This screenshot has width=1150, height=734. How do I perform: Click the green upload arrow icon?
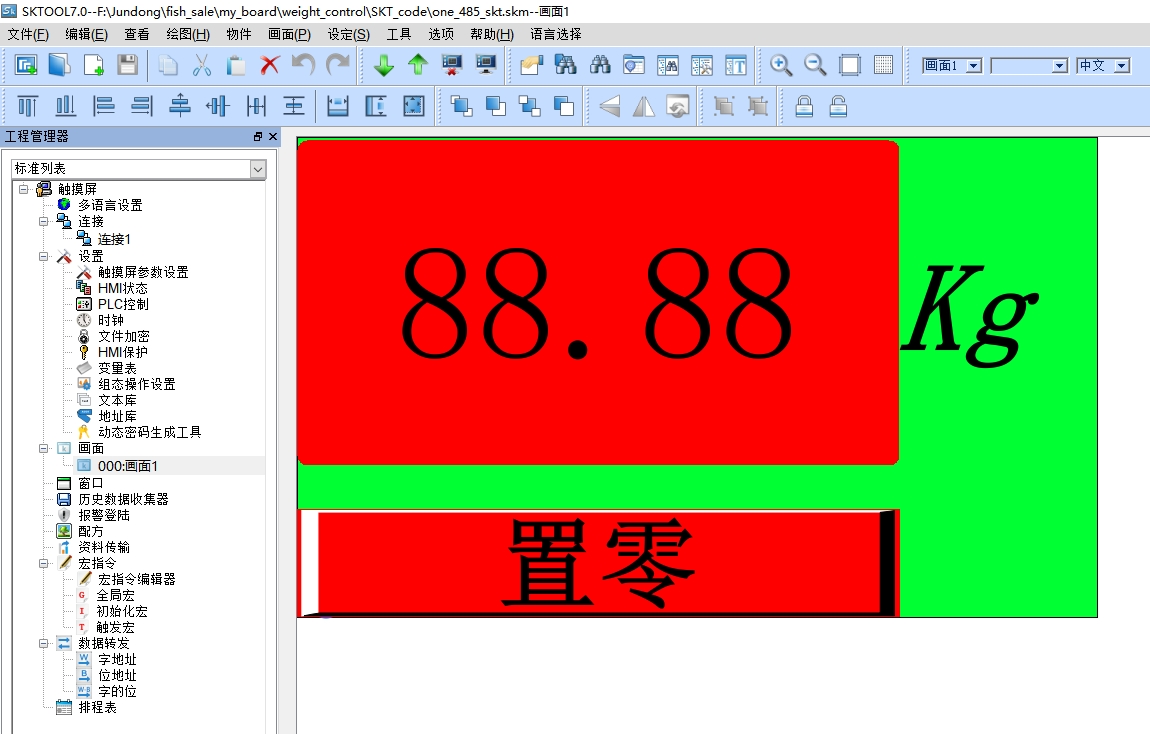click(417, 66)
